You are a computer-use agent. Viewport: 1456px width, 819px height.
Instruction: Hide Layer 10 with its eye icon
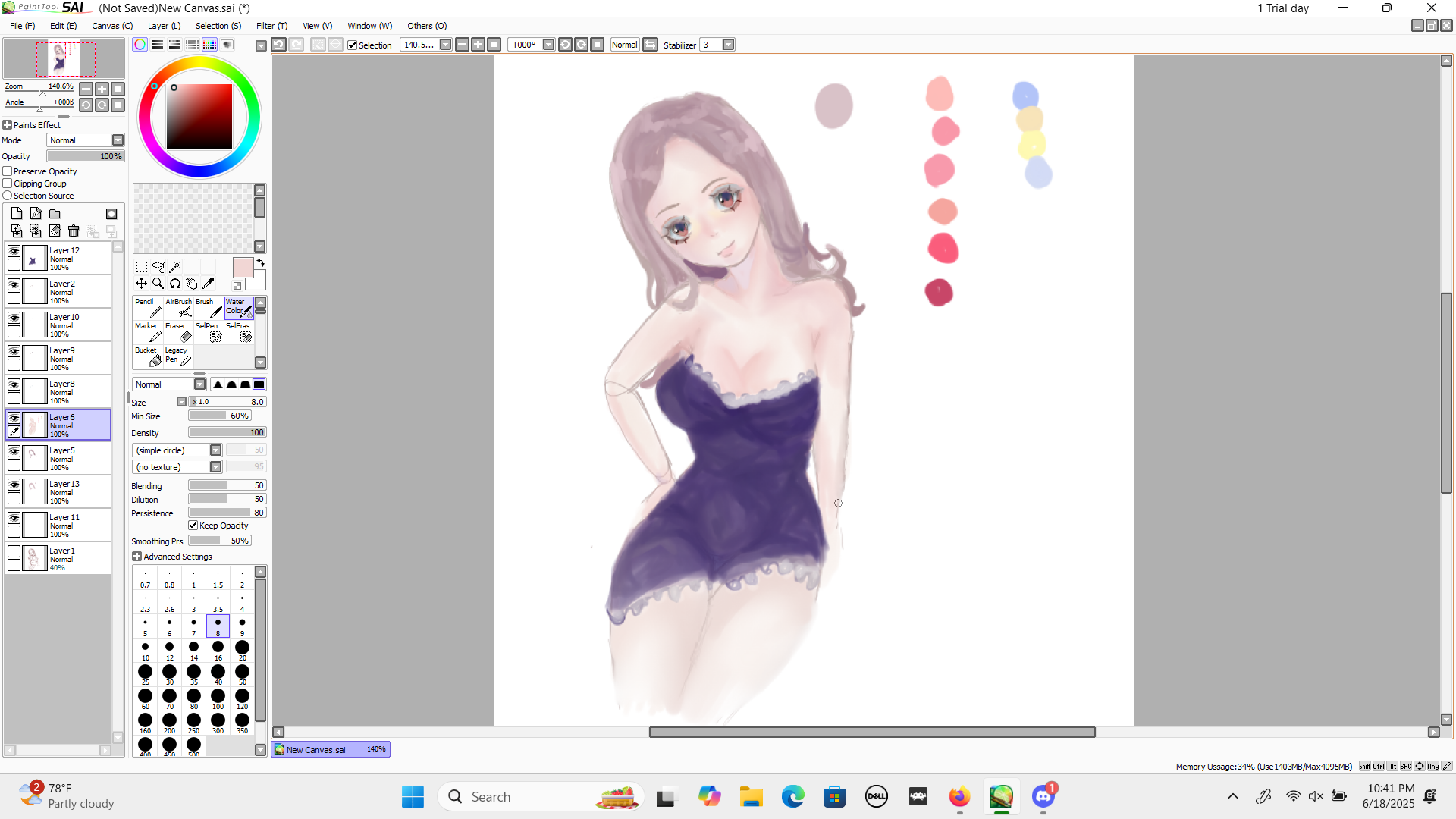pos(14,318)
